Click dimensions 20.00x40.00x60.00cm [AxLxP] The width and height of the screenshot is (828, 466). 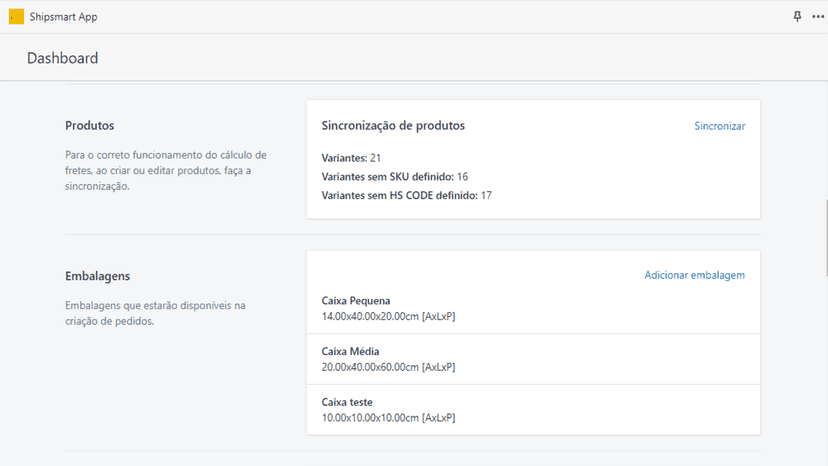(388, 367)
